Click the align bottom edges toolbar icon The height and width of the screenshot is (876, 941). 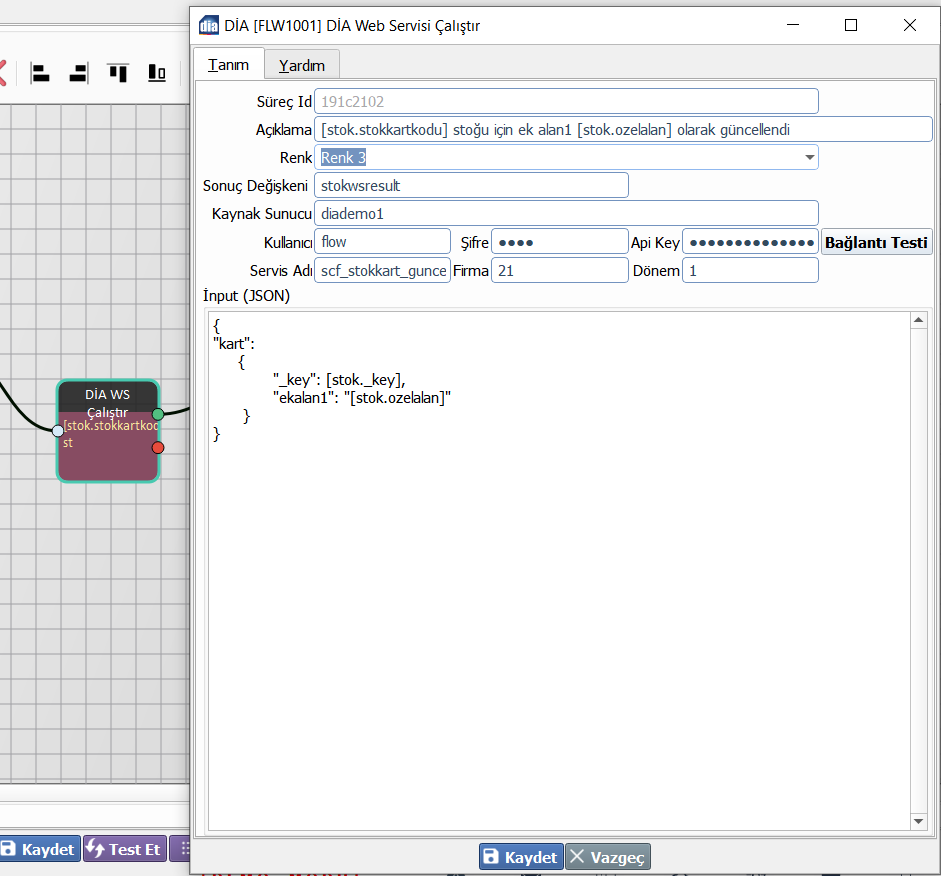[x=157, y=72]
